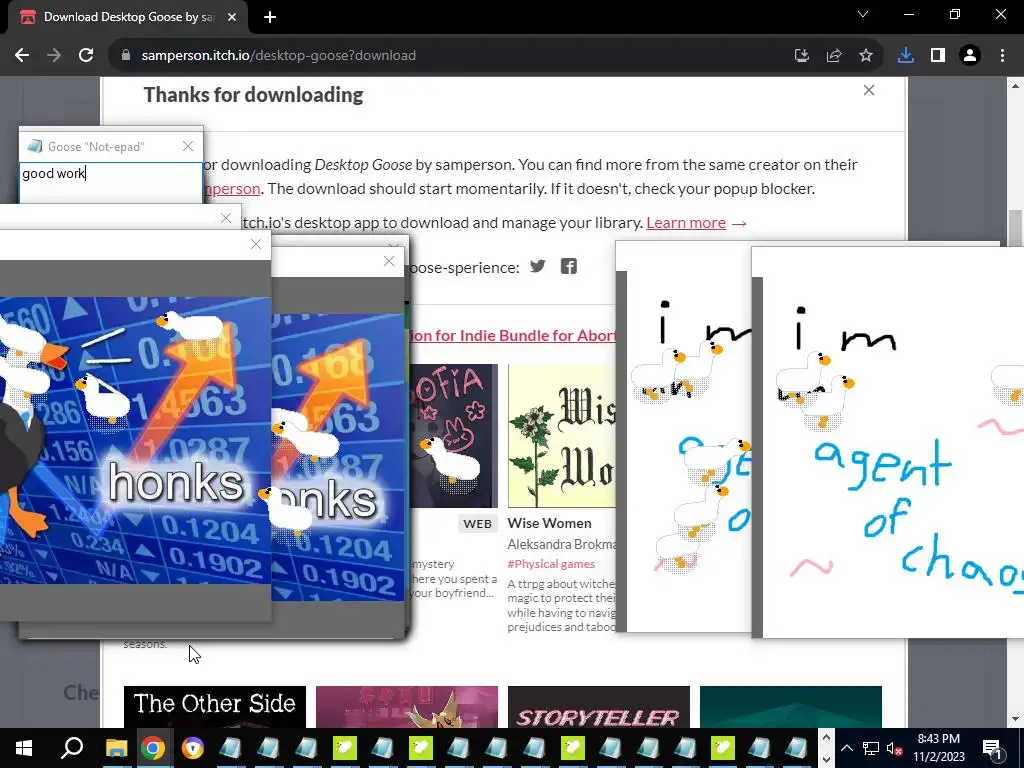The width and height of the screenshot is (1024, 768).
Task: Open Windows taskbar search
Action: [72, 748]
